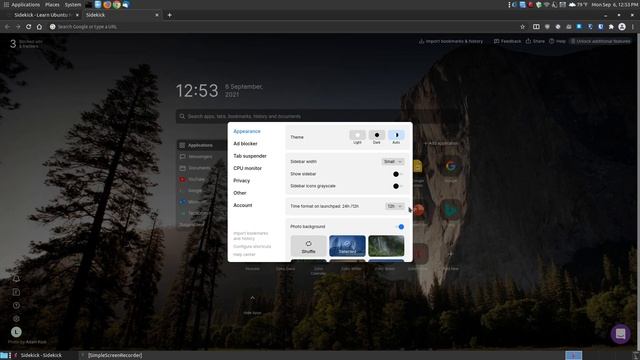Select the Auto theme option
This screenshot has width=640, height=360.
396,137
